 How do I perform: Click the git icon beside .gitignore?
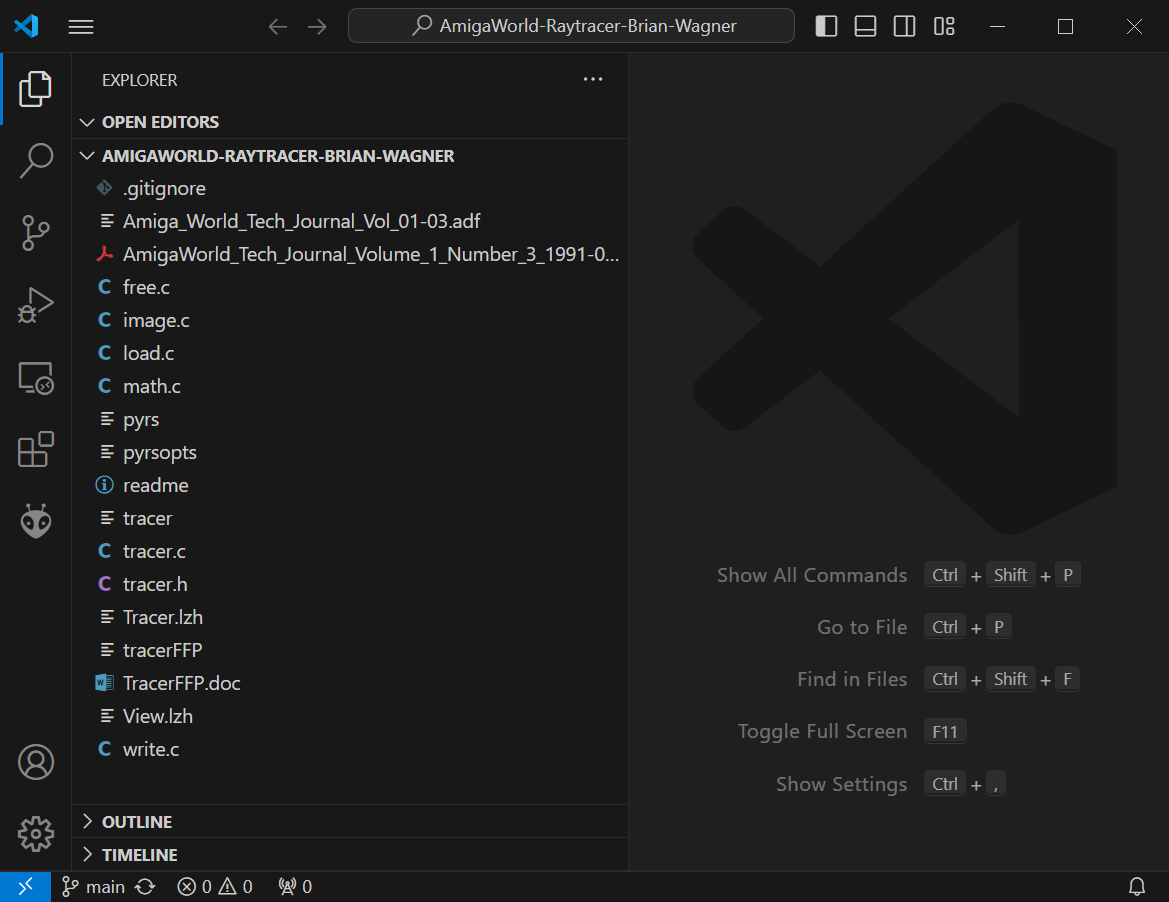[105, 189]
